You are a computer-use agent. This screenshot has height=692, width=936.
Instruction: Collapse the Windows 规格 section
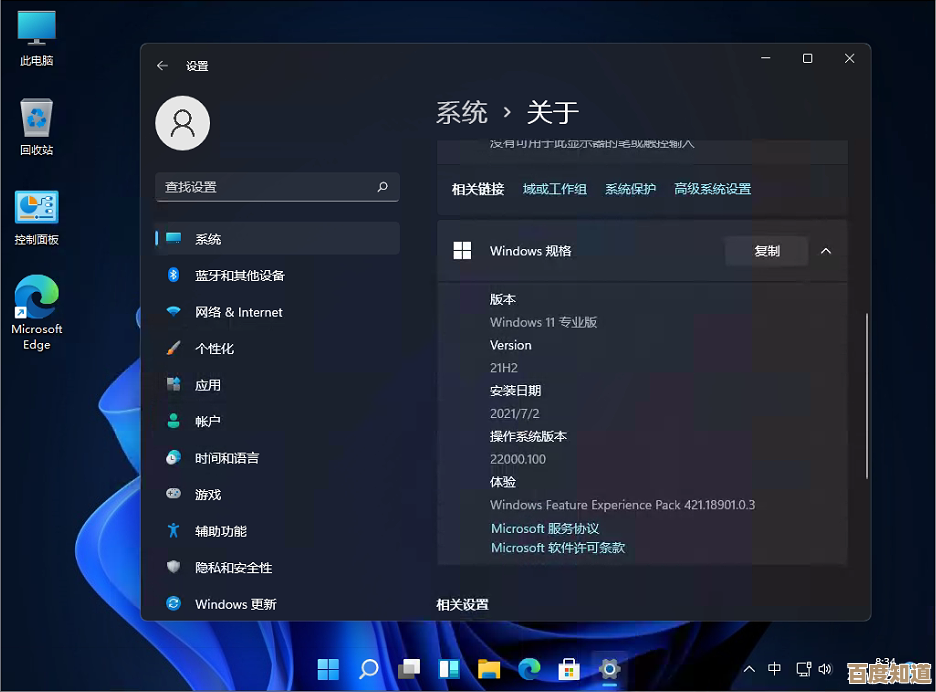pos(826,251)
